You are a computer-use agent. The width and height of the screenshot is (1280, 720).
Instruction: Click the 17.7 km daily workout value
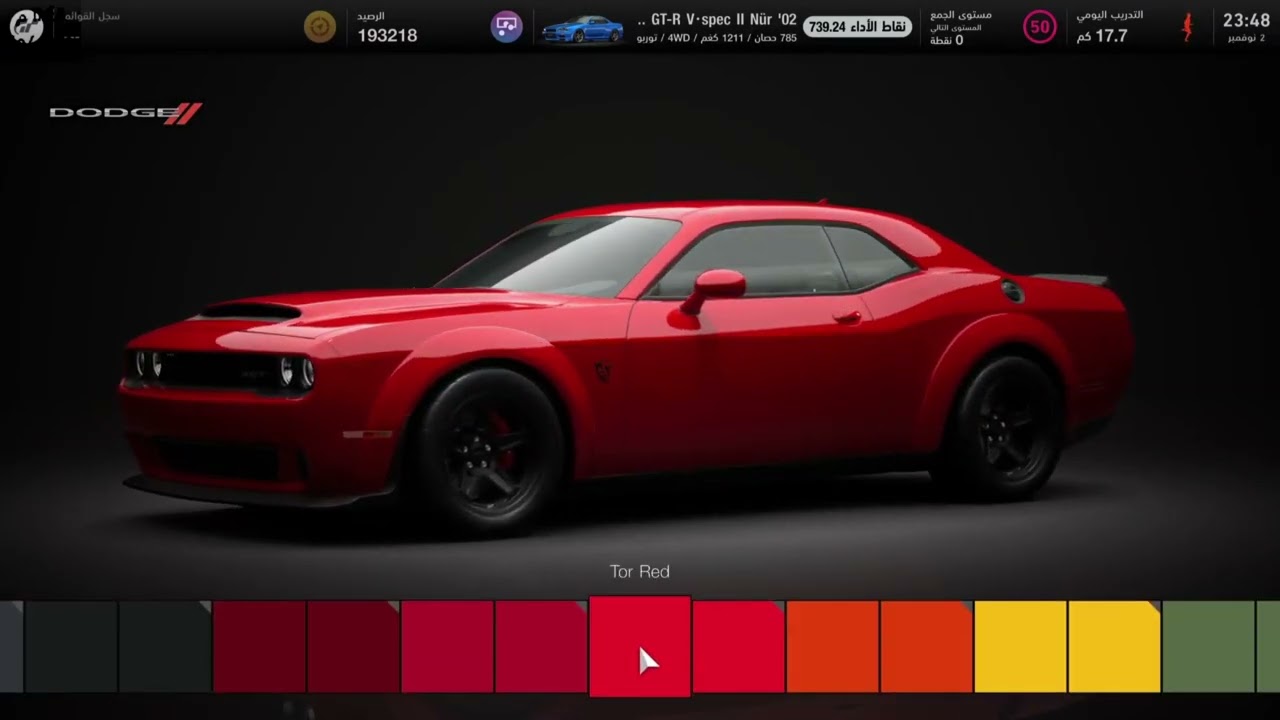[1102, 36]
